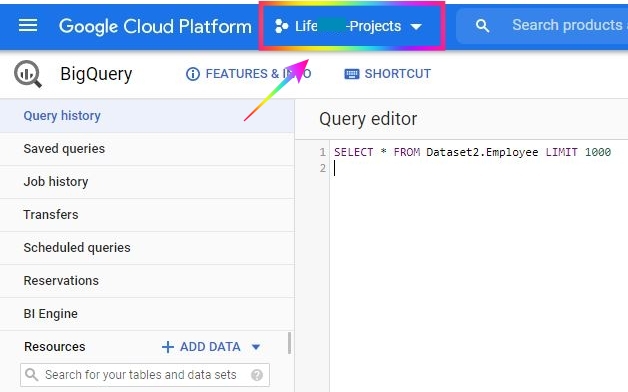Click the BigQuery magnifier logo icon
Viewport: 628px width, 392px height.
point(28,74)
